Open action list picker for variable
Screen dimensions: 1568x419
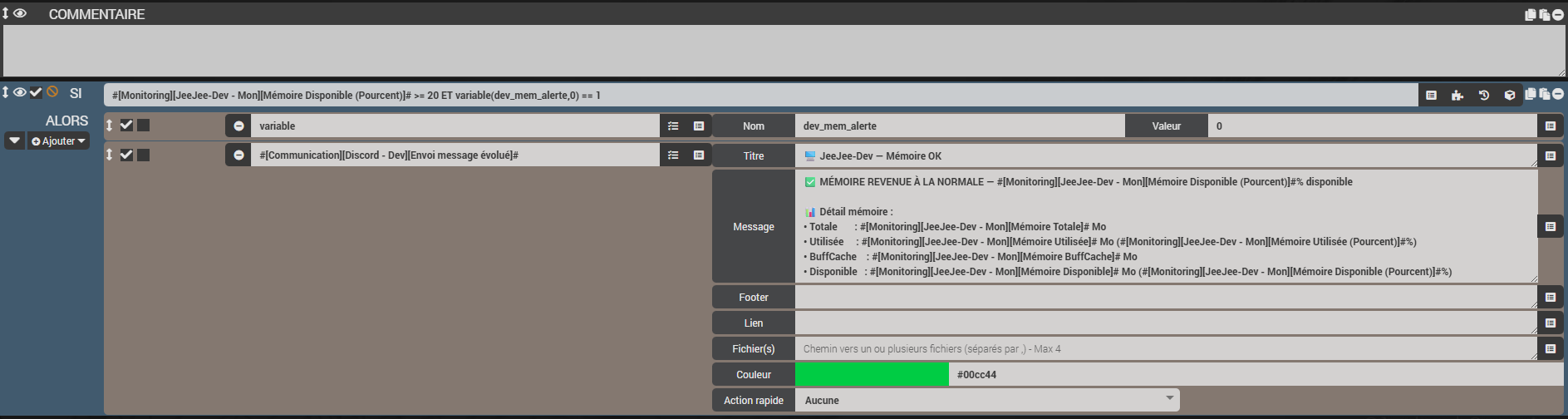point(673,126)
